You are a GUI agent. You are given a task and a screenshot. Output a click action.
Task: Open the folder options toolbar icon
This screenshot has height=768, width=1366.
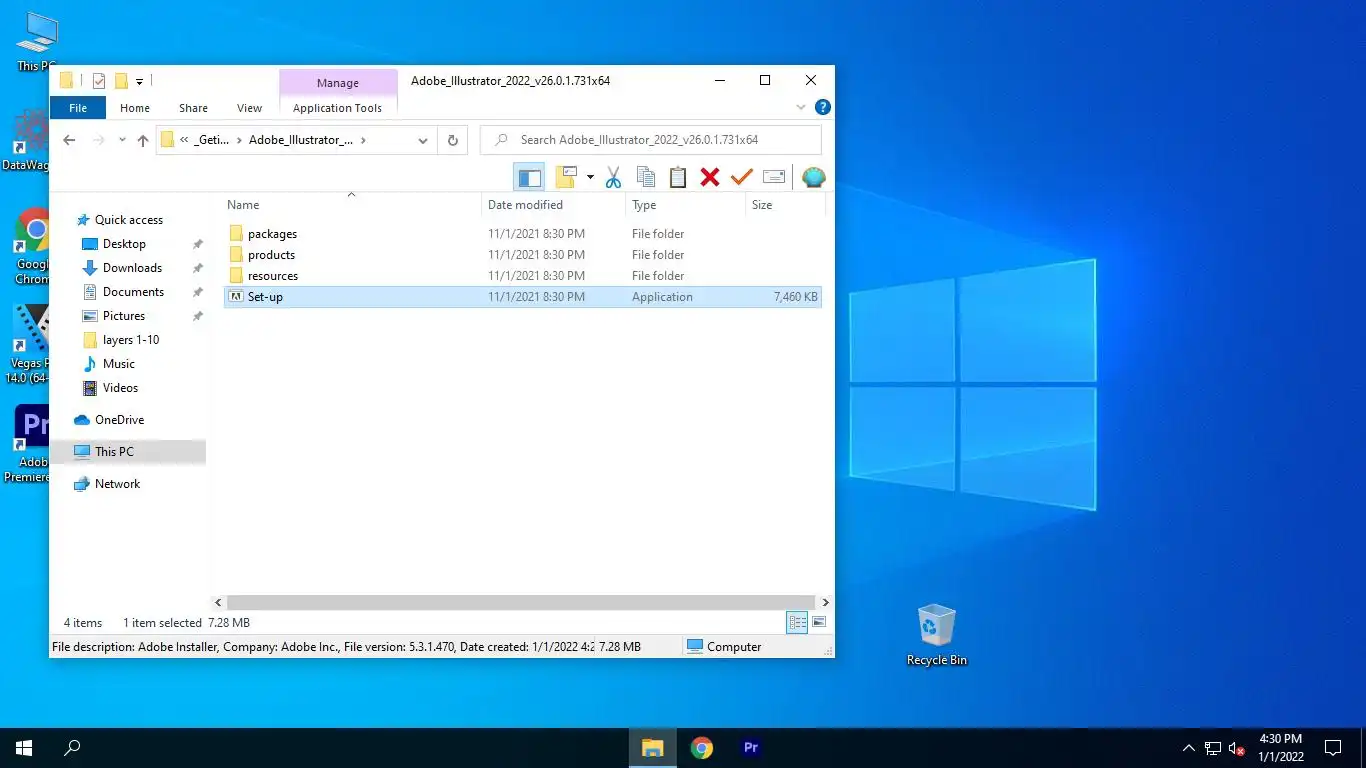pyautogui.click(x=566, y=178)
